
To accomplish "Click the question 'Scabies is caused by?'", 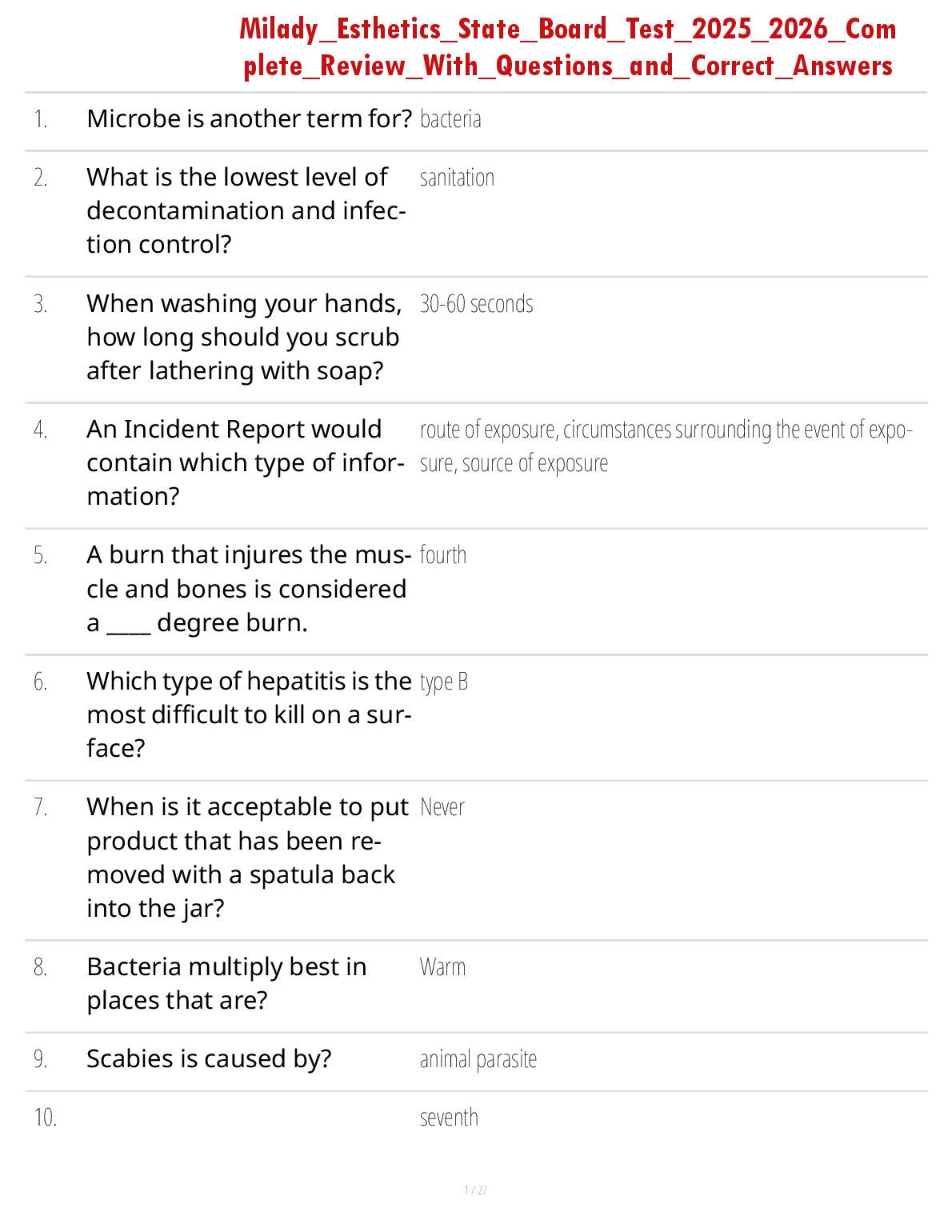I will click(209, 1059).
